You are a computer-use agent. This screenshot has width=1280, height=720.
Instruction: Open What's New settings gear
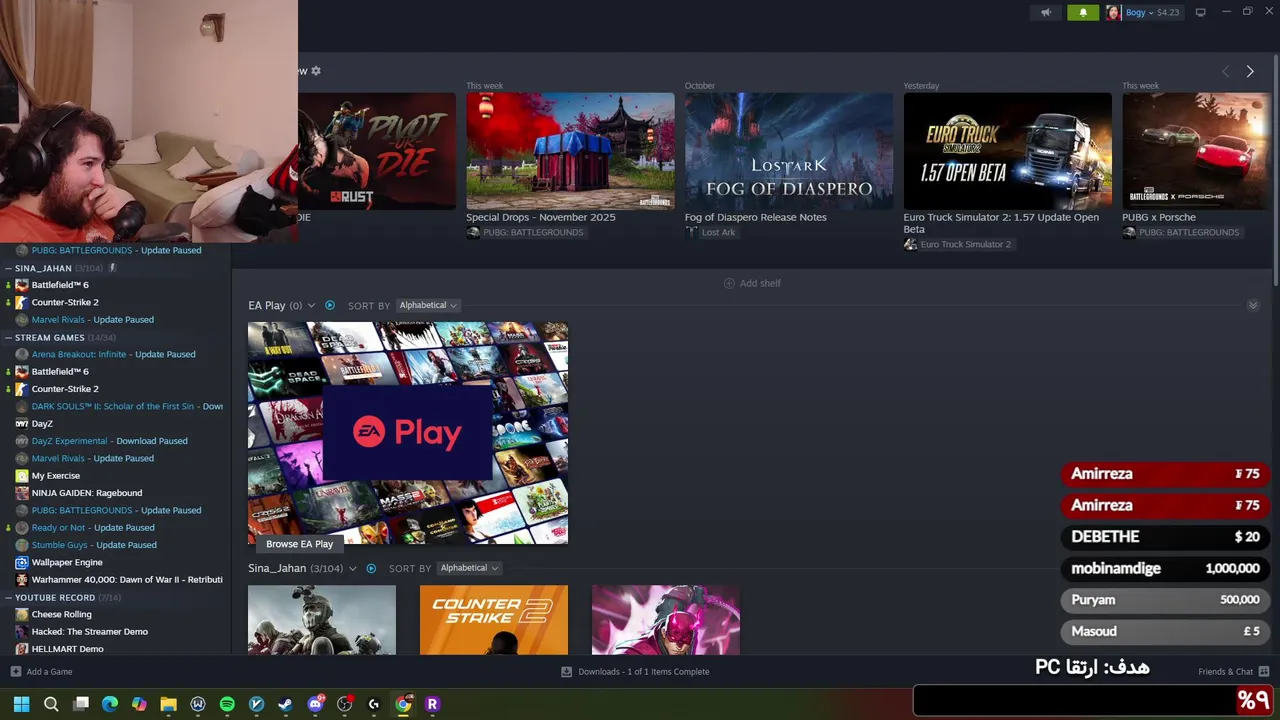[316, 71]
